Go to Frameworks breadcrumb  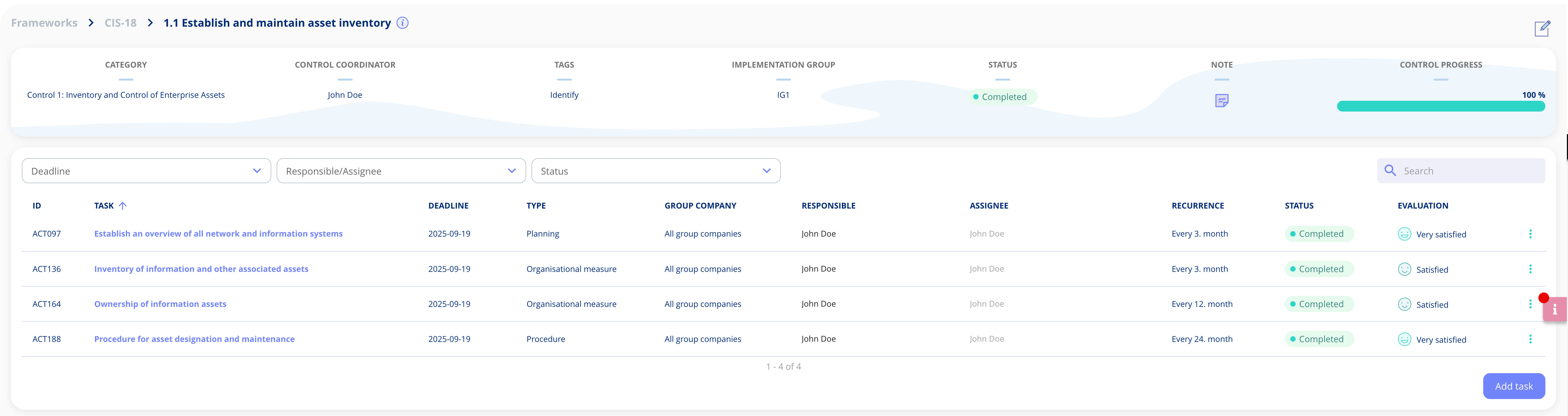(44, 23)
